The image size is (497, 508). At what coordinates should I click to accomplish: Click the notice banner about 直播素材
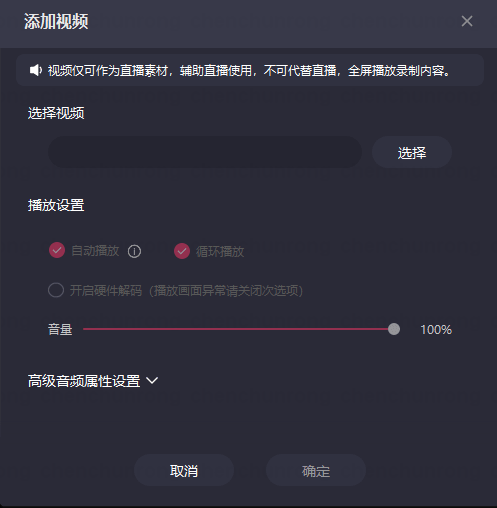click(250, 70)
